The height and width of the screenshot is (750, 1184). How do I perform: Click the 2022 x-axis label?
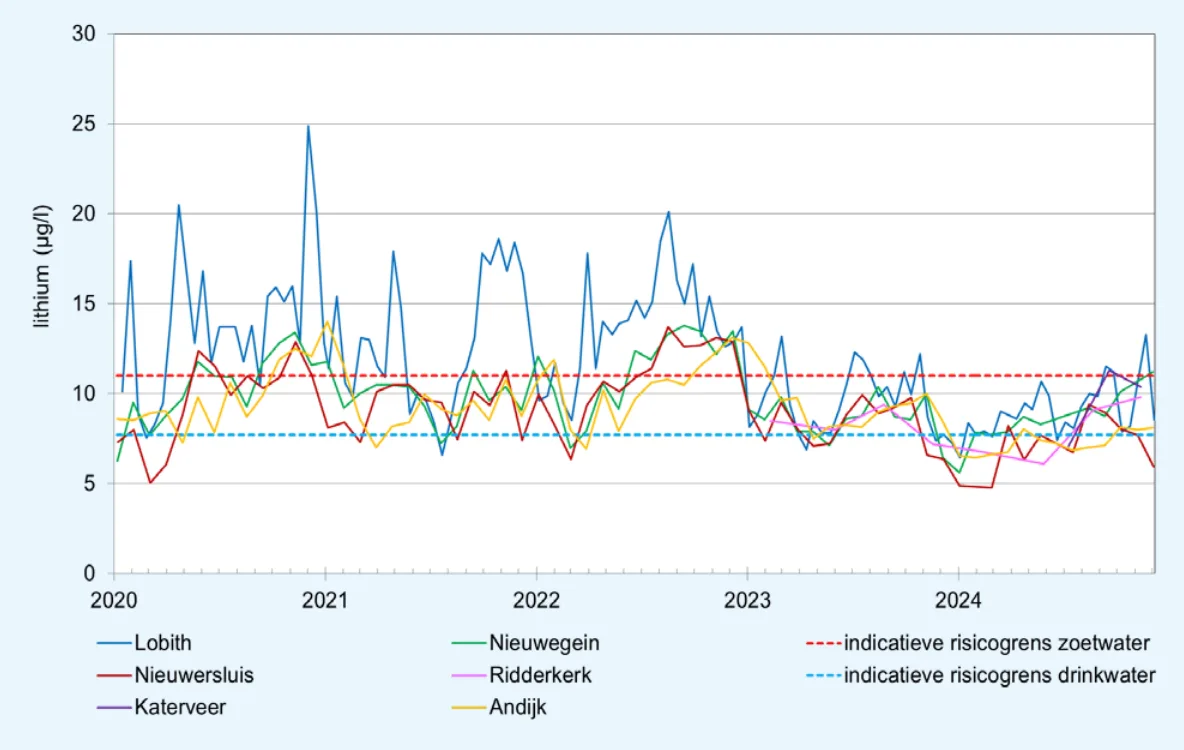coord(536,602)
